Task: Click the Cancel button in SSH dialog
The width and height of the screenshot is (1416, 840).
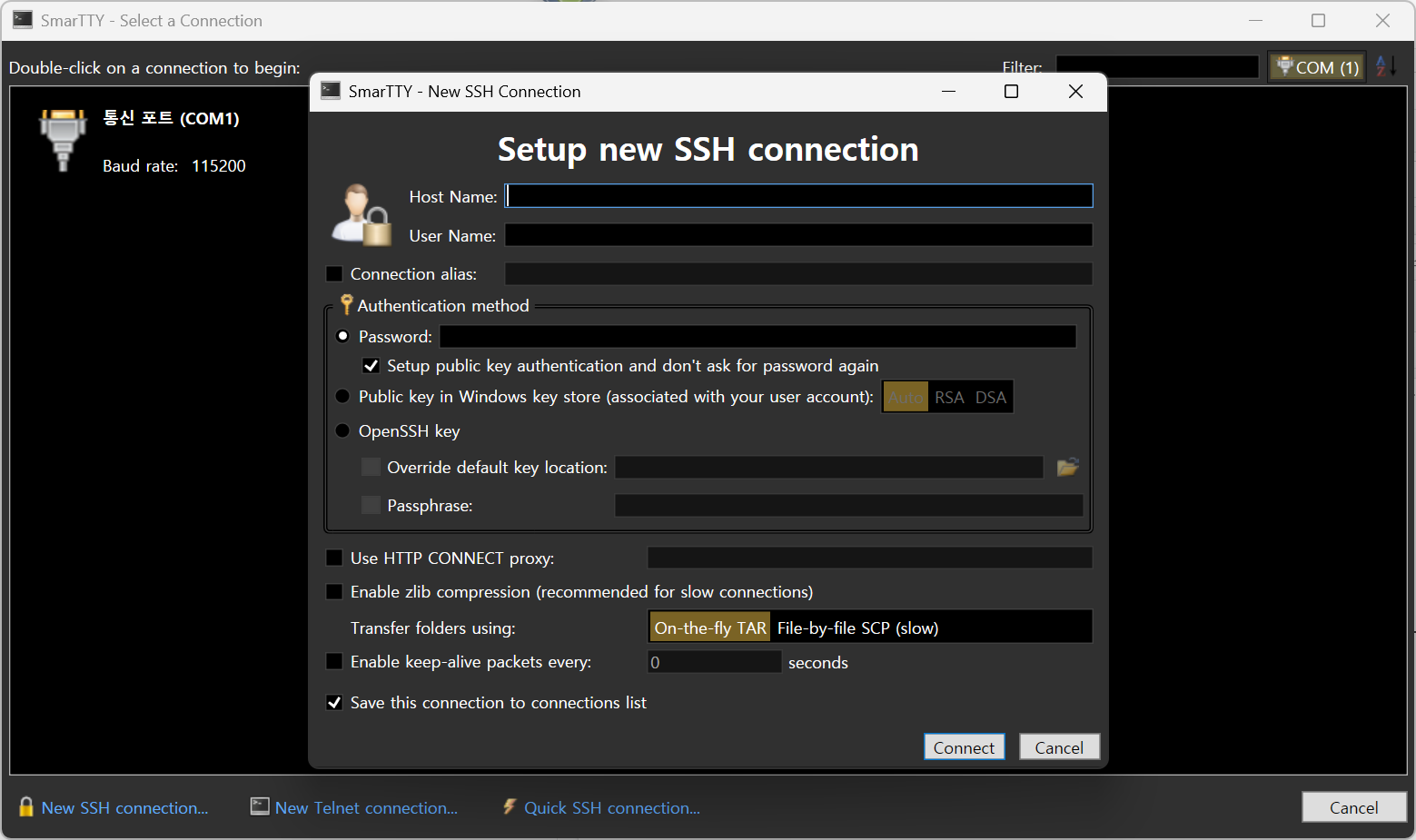Action: [x=1059, y=747]
